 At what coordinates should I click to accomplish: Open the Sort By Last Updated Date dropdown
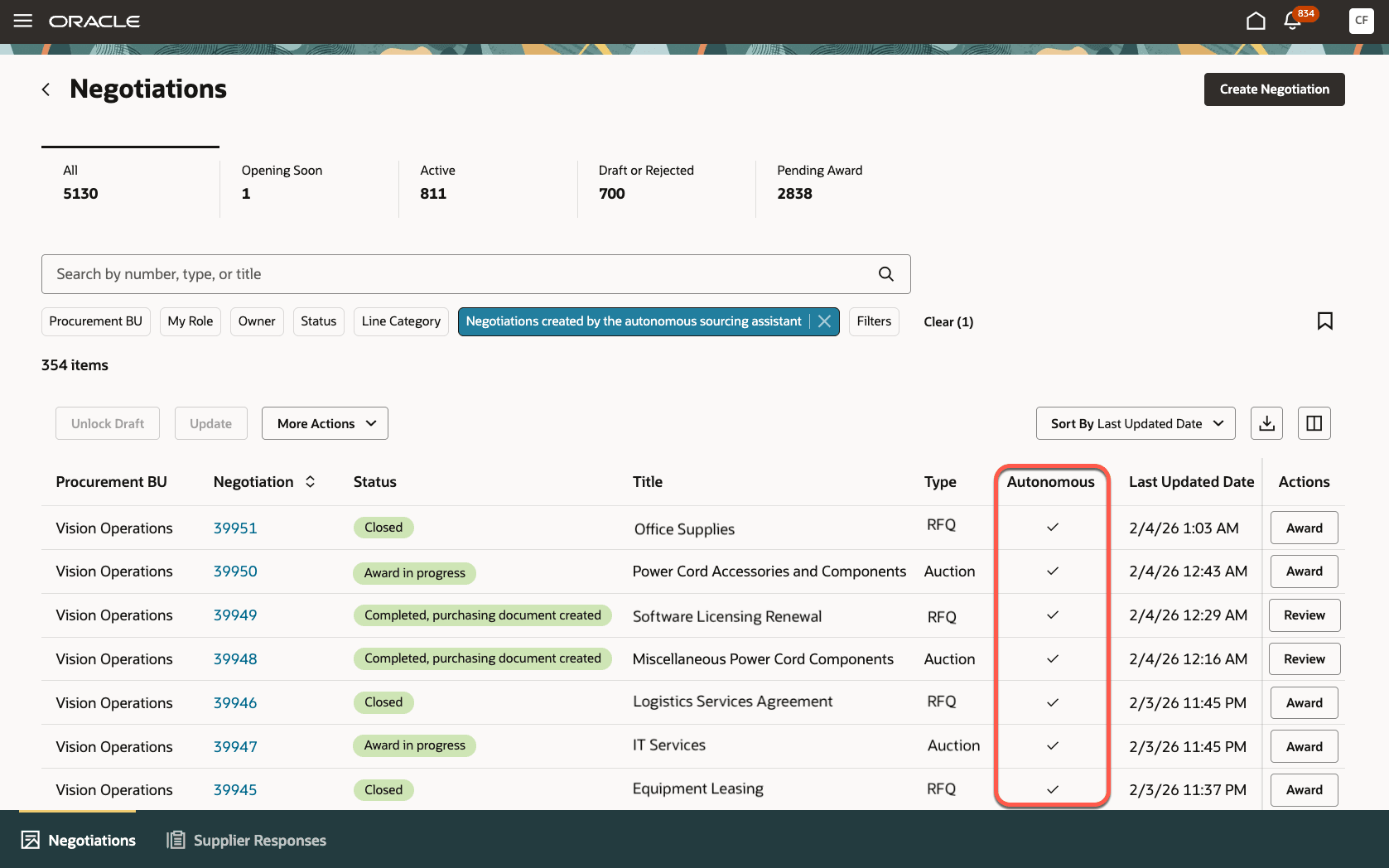(1135, 423)
